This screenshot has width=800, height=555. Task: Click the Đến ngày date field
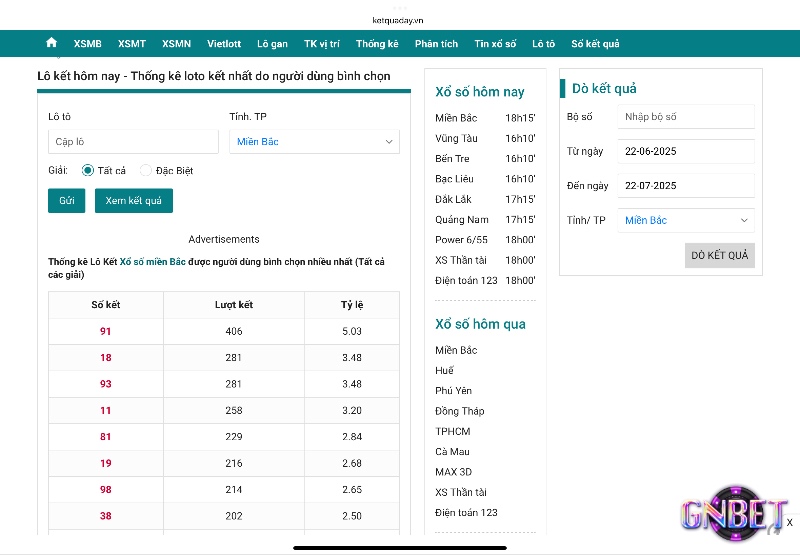pos(686,186)
